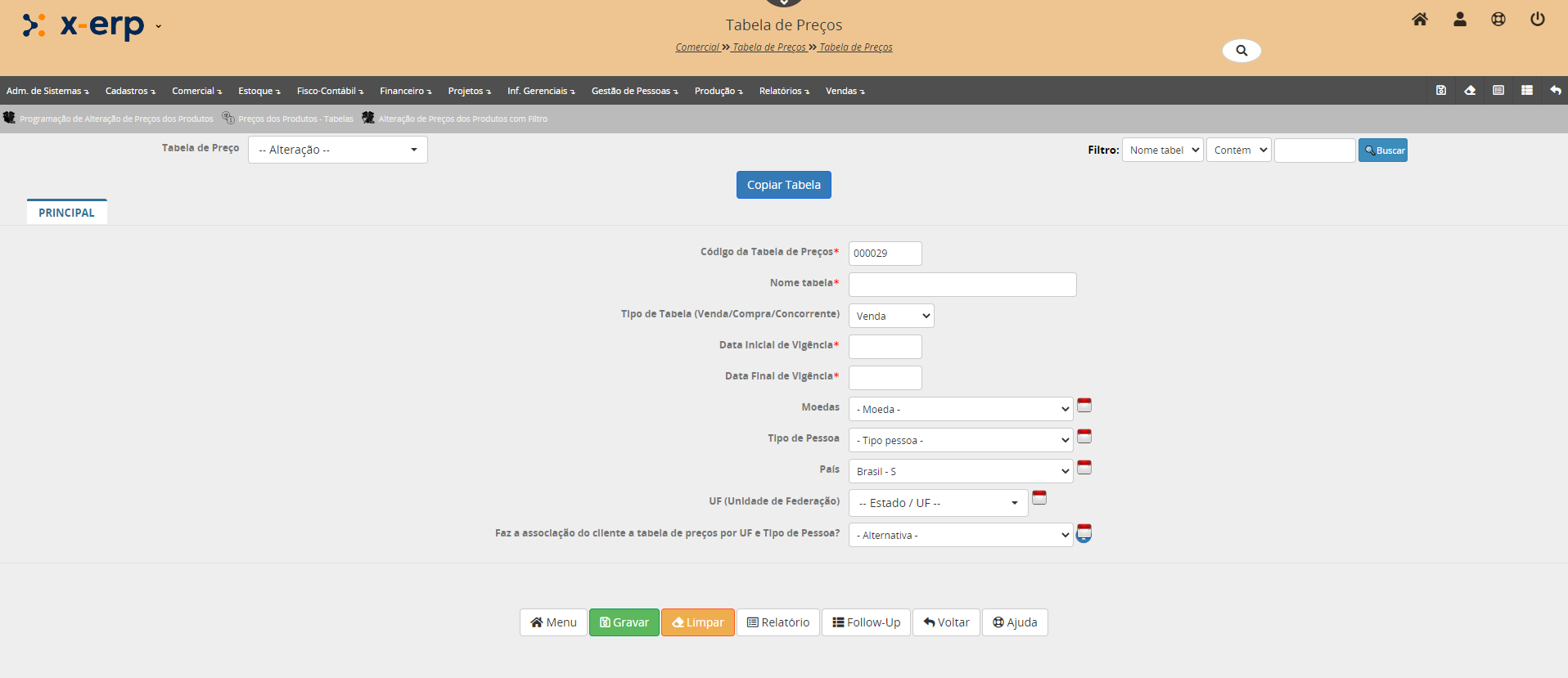Expand the Tipo pessoa dropdown
Viewport: 1568px width, 678px height.
click(x=961, y=441)
